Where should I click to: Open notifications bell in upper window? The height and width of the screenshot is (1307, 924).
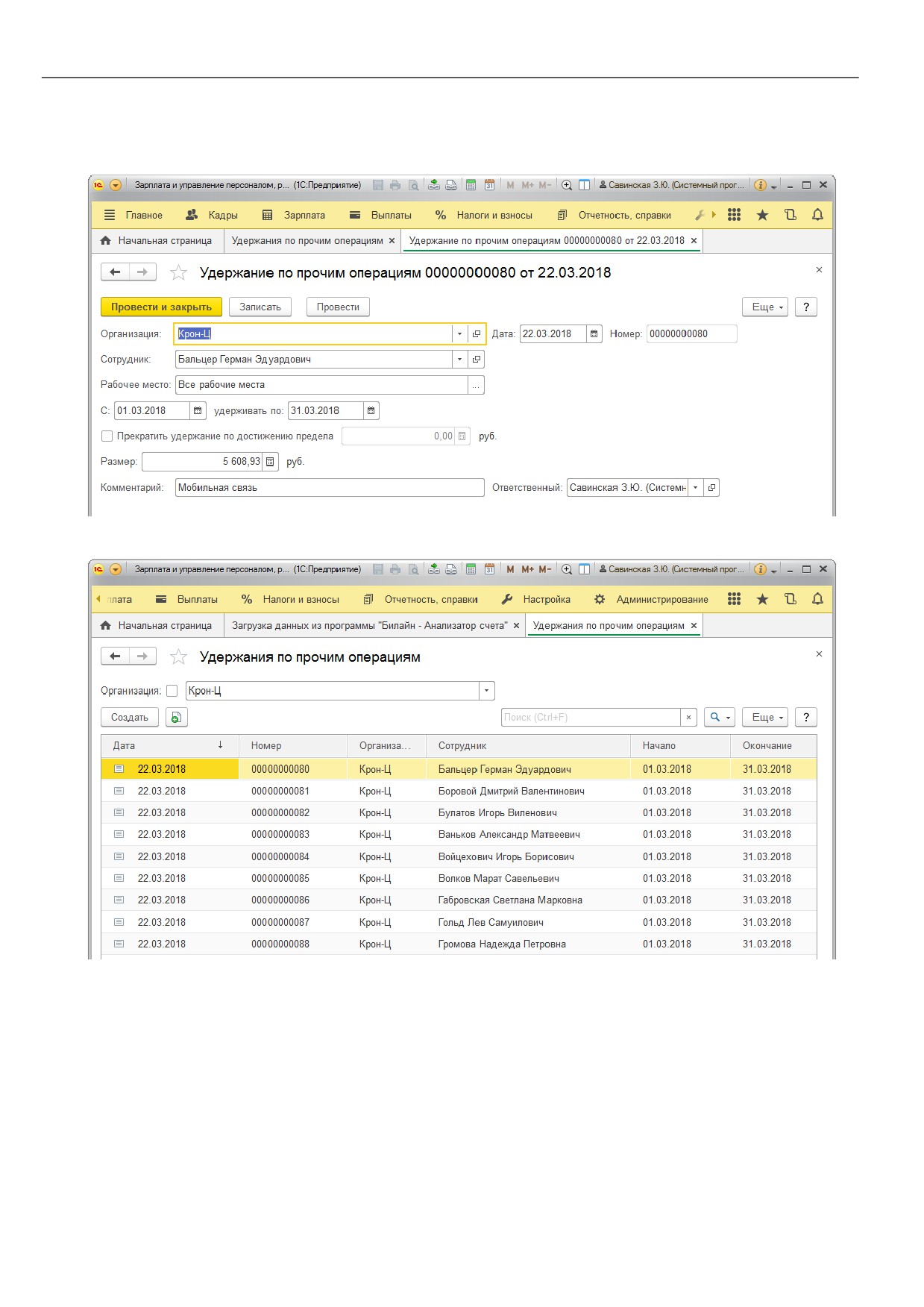coord(817,215)
